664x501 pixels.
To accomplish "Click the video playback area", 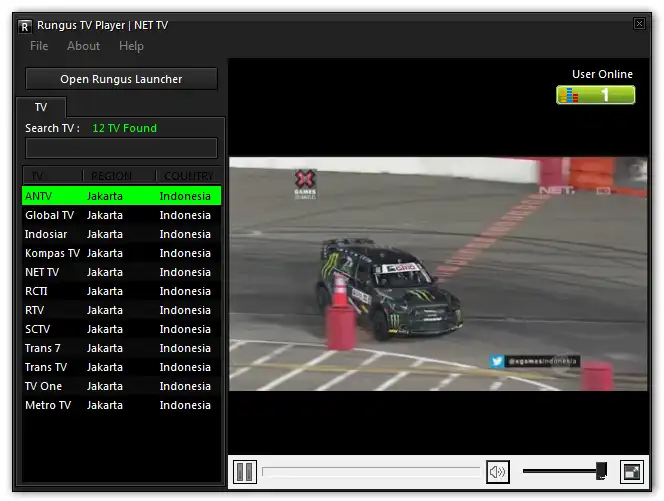I will (x=438, y=274).
